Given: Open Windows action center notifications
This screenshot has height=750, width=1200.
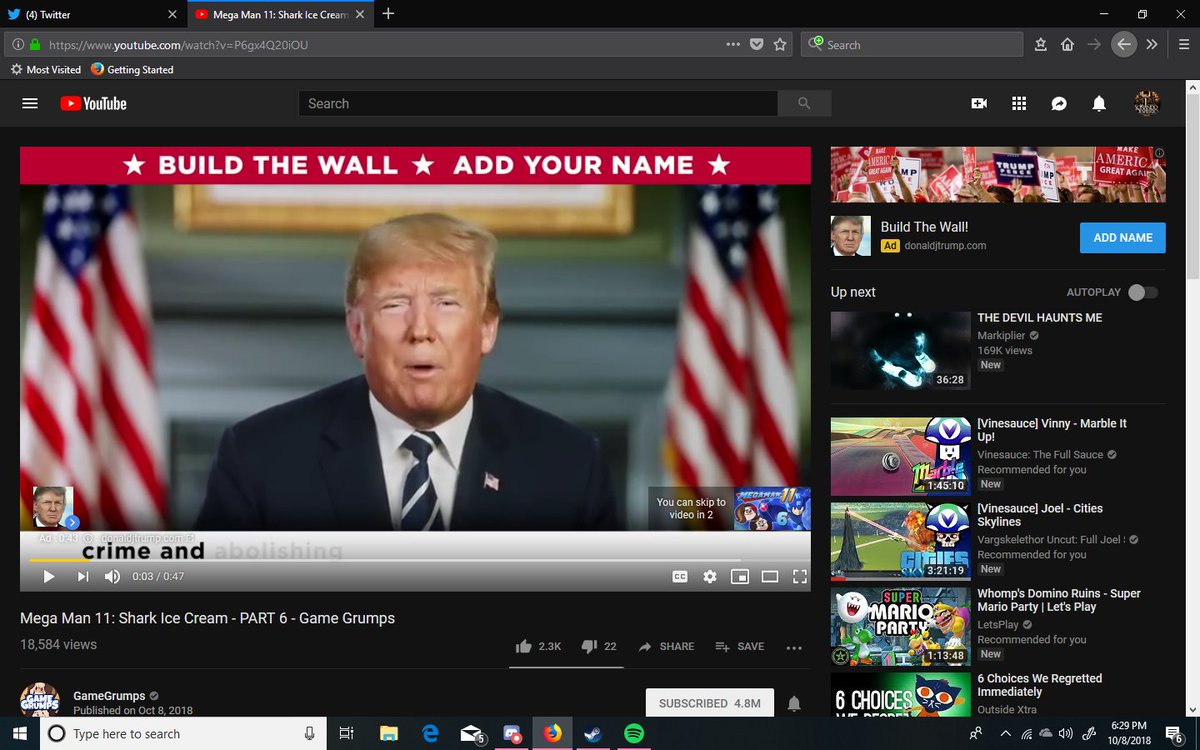Looking at the screenshot, I should point(1173,733).
